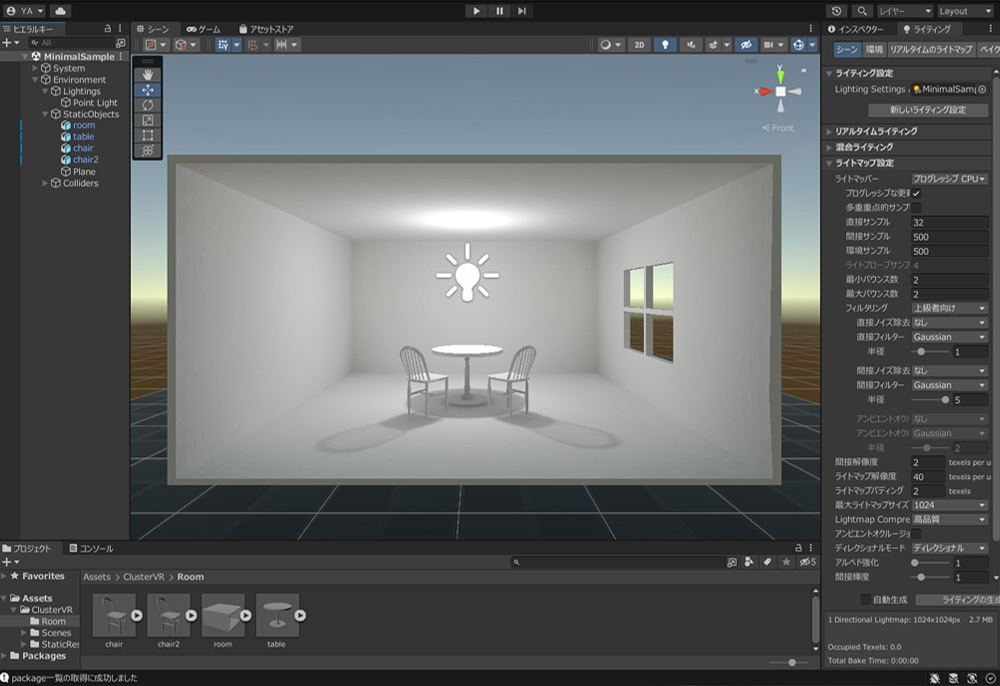Click the 2D view mode button
1000x686 pixels.
pos(639,45)
